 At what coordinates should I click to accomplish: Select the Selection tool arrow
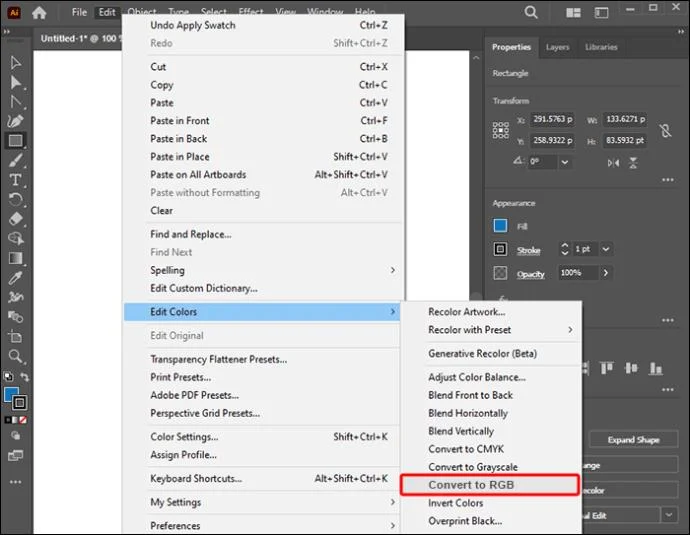15,62
